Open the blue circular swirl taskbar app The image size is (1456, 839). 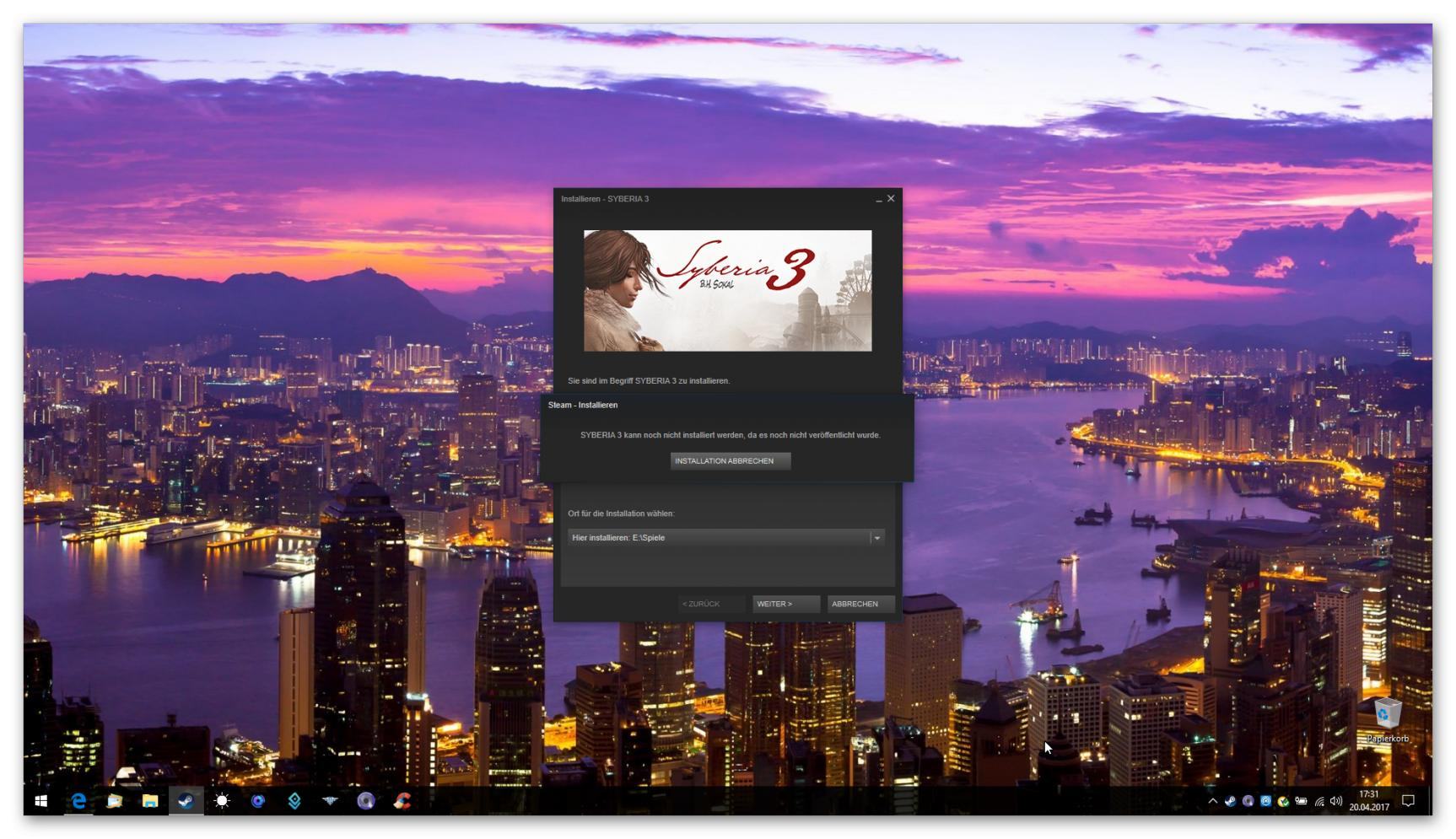(x=258, y=801)
